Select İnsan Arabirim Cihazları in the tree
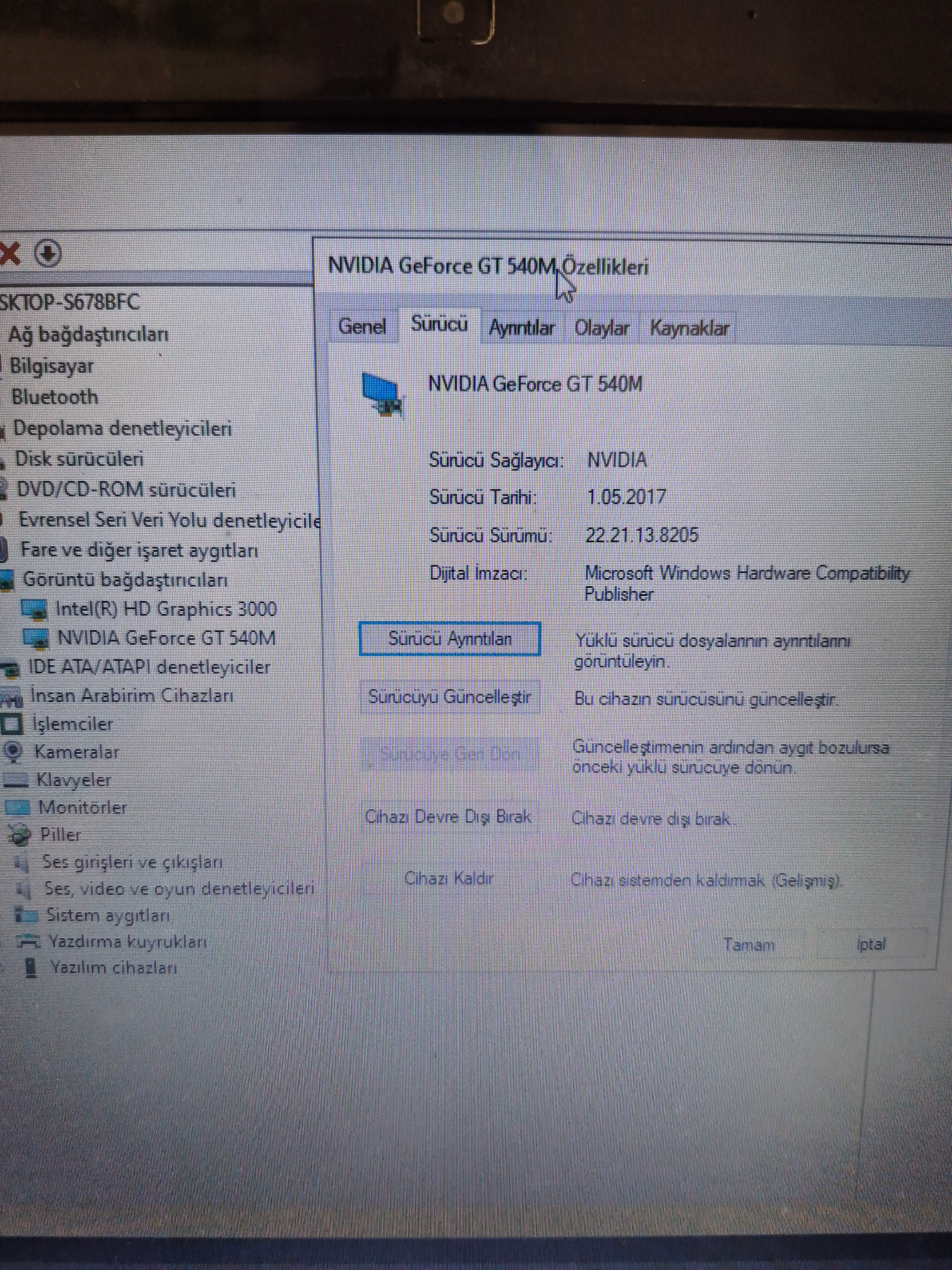The width and height of the screenshot is (952, 1270). (132, 696)
